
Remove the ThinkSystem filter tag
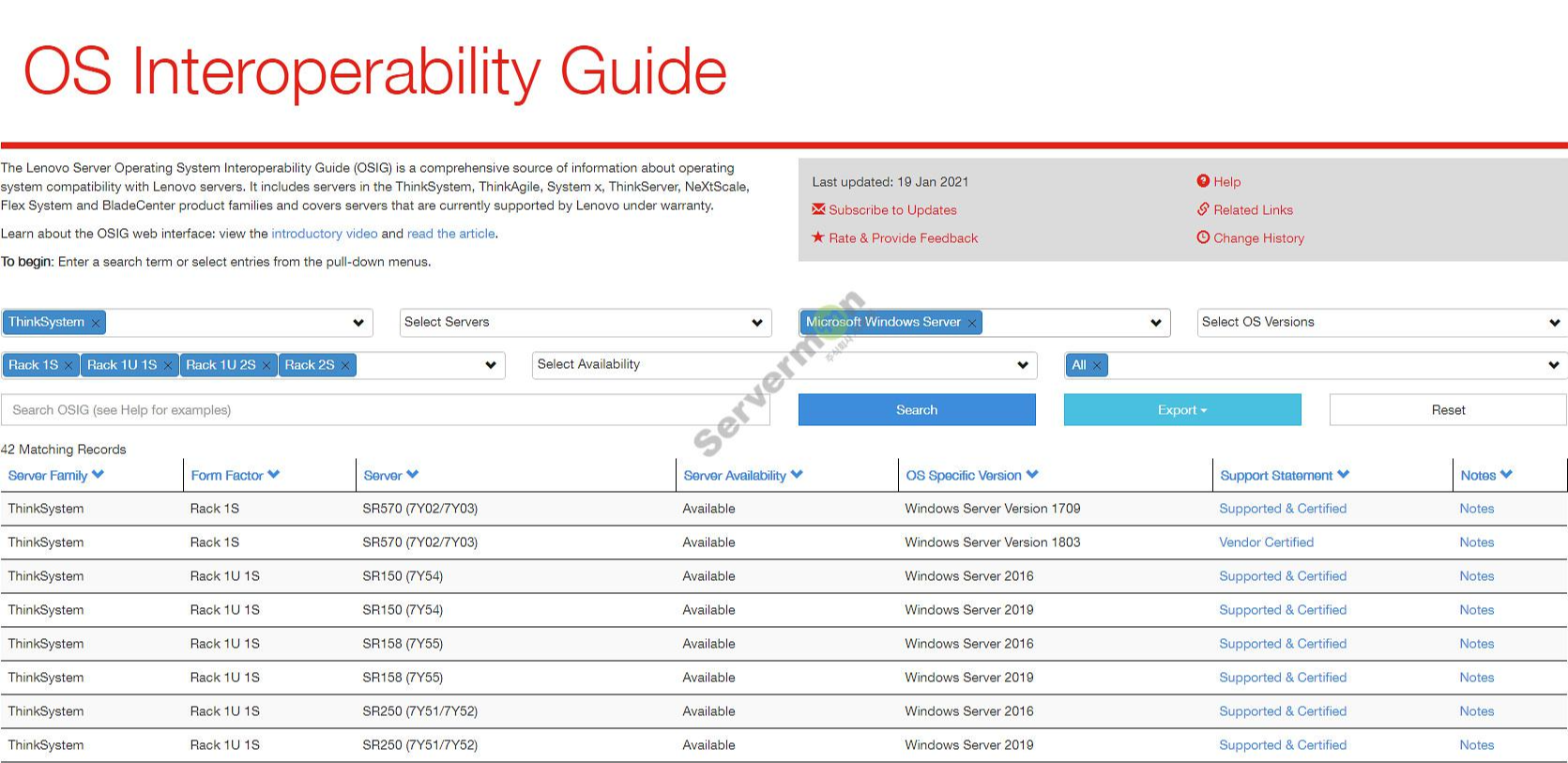95,323
